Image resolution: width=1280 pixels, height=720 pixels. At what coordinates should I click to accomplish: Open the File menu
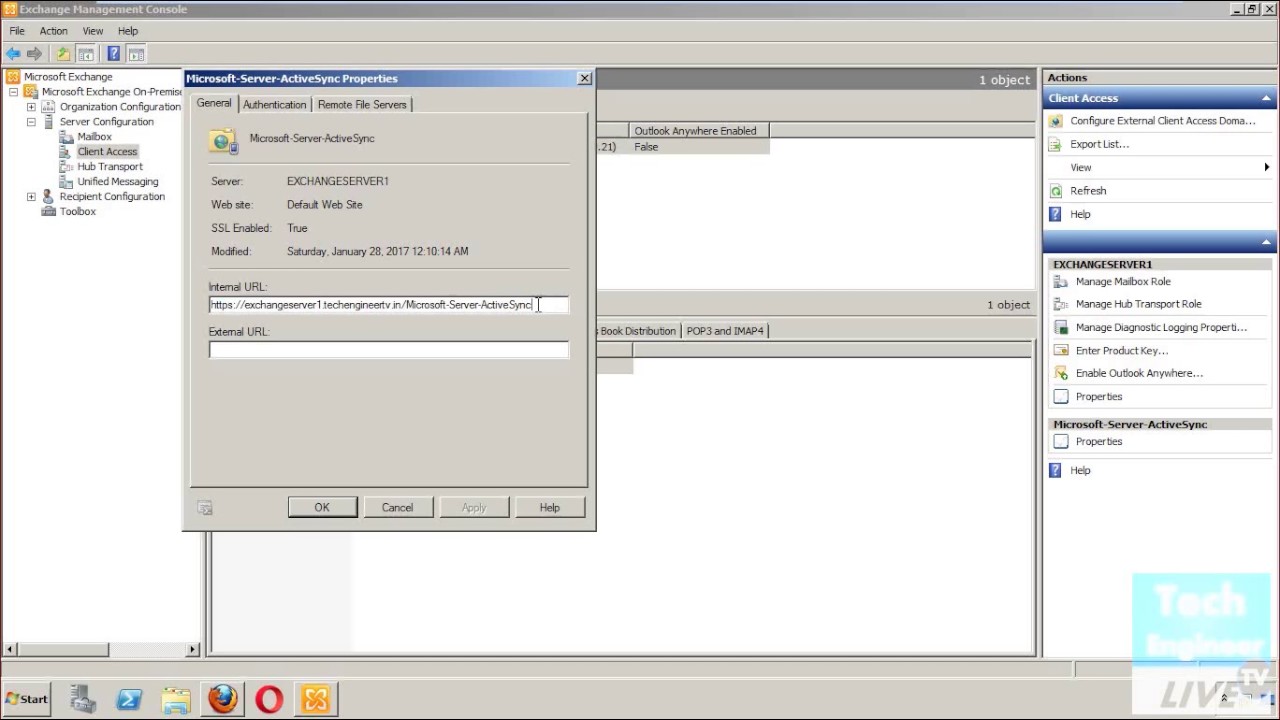tap(17, 31)
